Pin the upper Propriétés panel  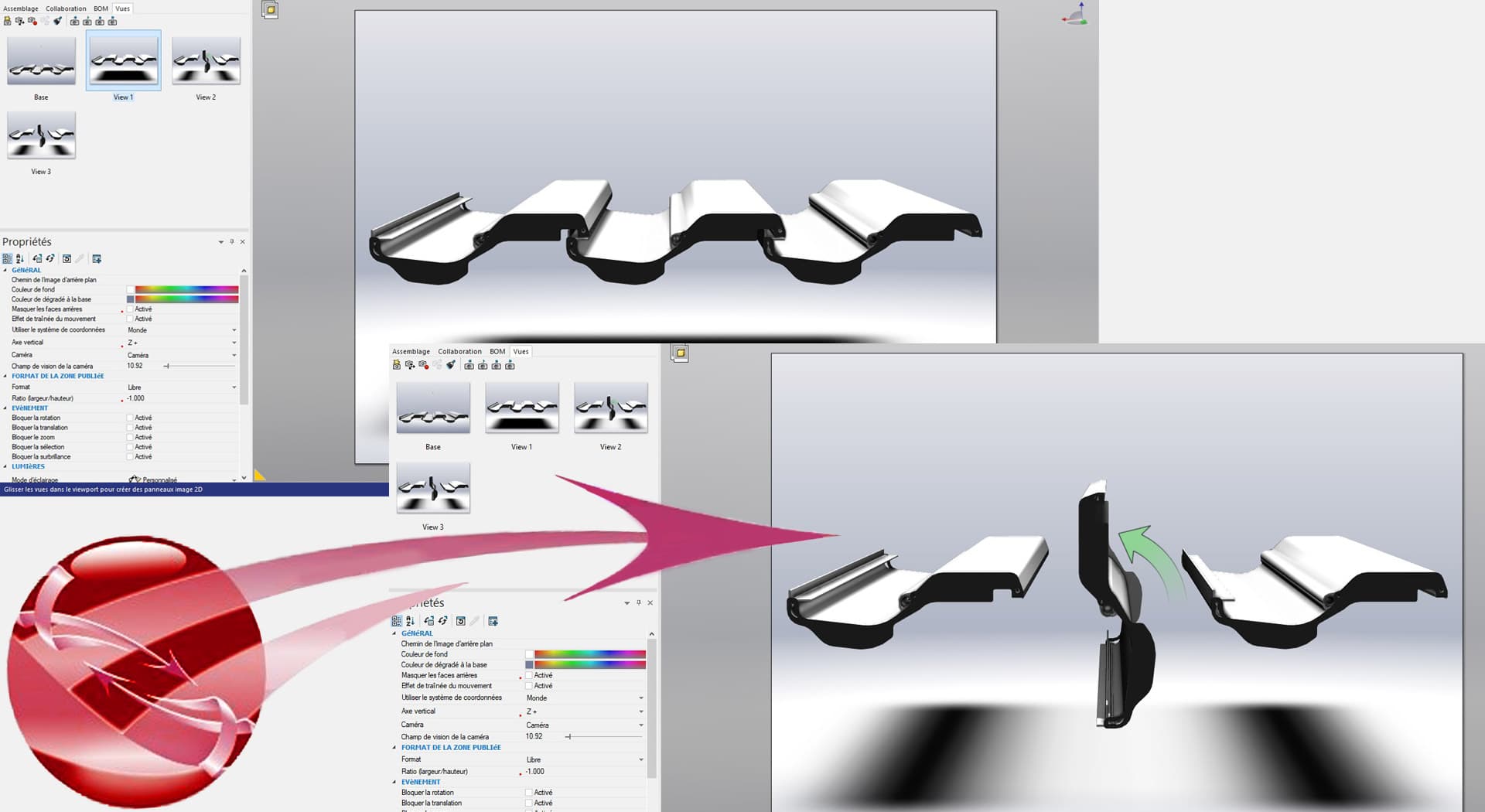coord(232,242)
